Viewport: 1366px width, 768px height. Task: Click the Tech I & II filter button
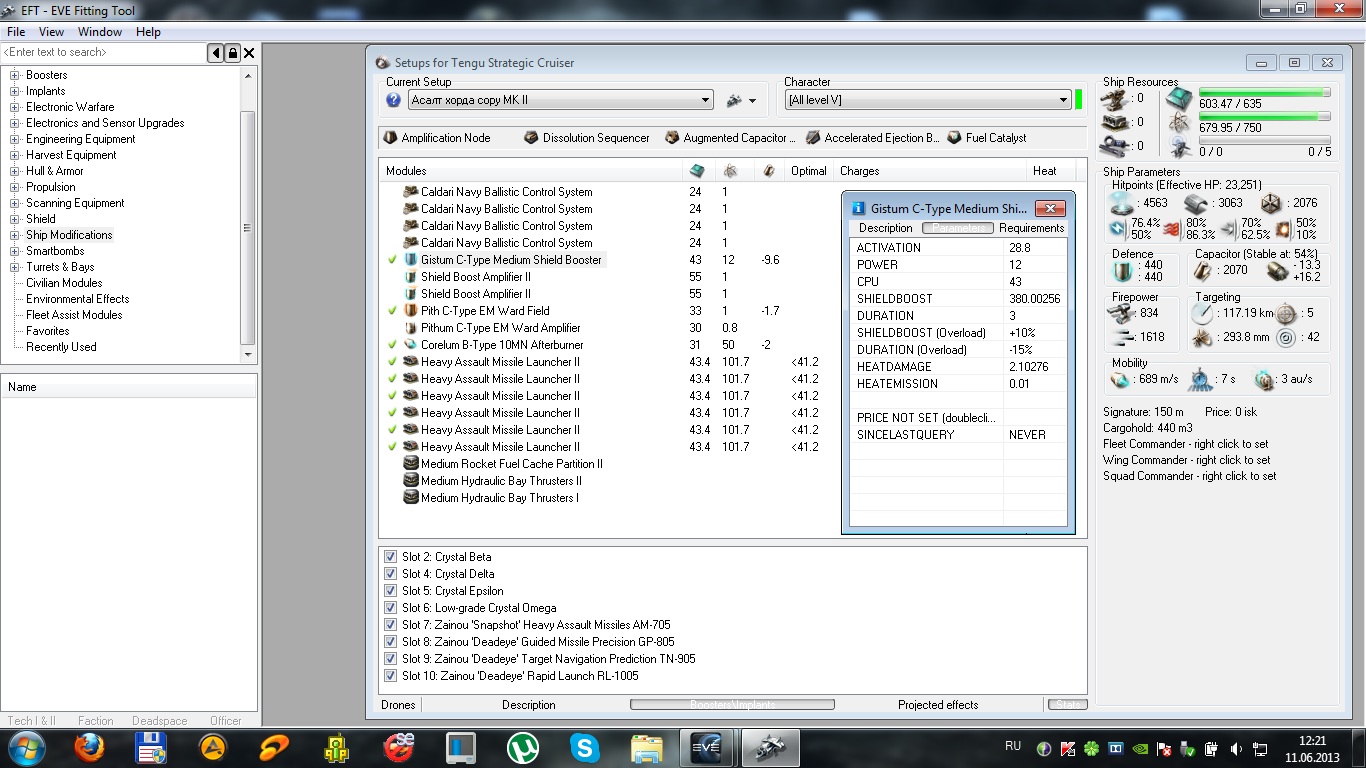click(x=32, y=720)
